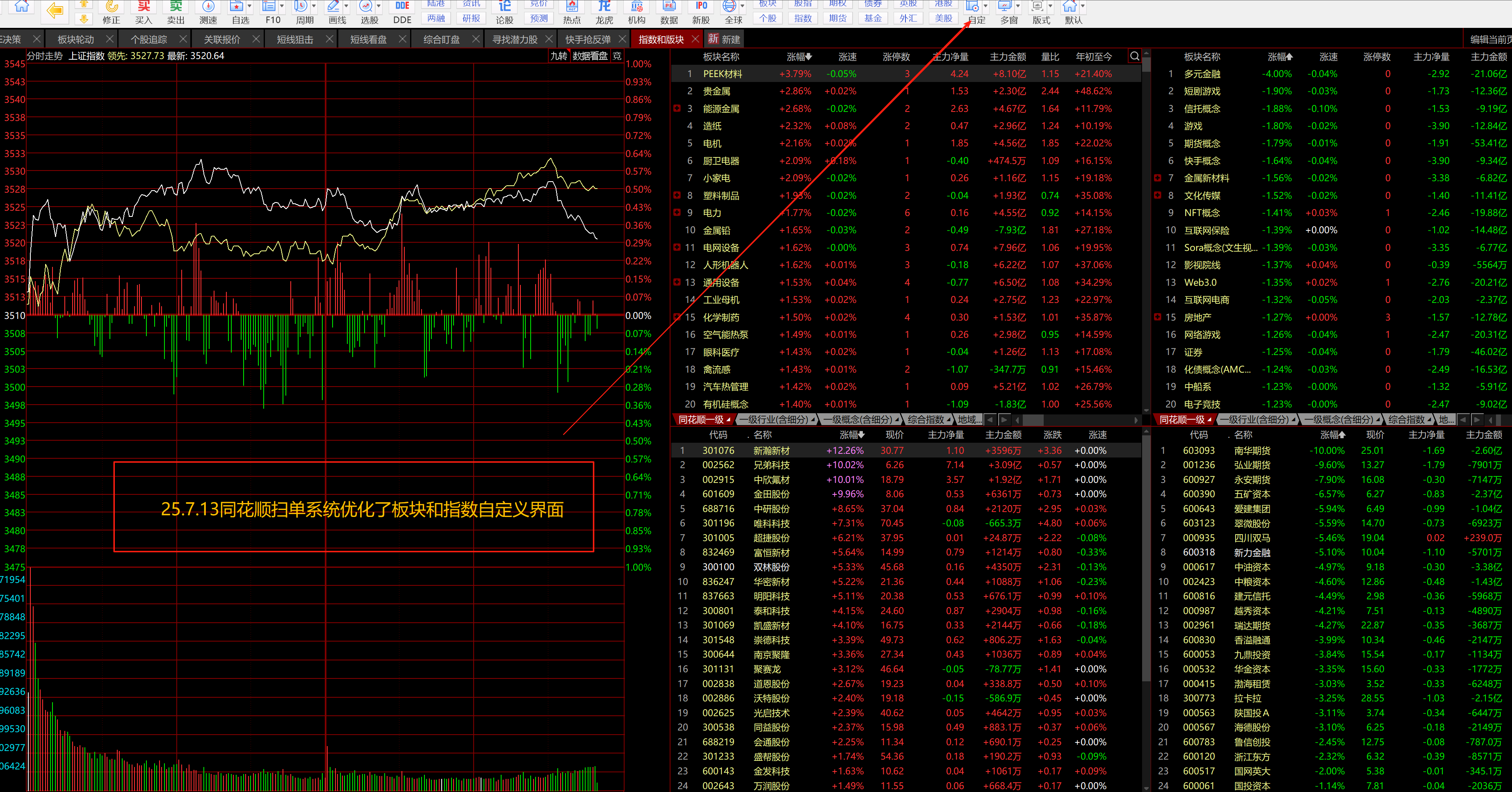Switch to the 短线狙击 tab
Image resolution: width=1512 pixels, height=792 pixels.
pos(295,39)
